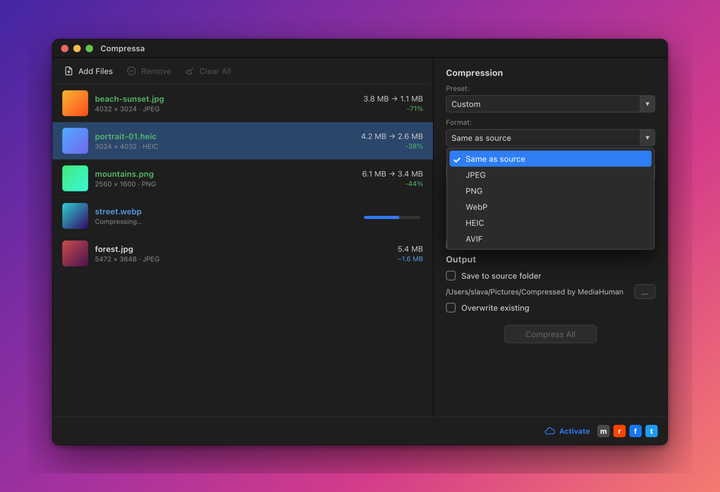Close the Compressa window with the red button

(65, 48)
